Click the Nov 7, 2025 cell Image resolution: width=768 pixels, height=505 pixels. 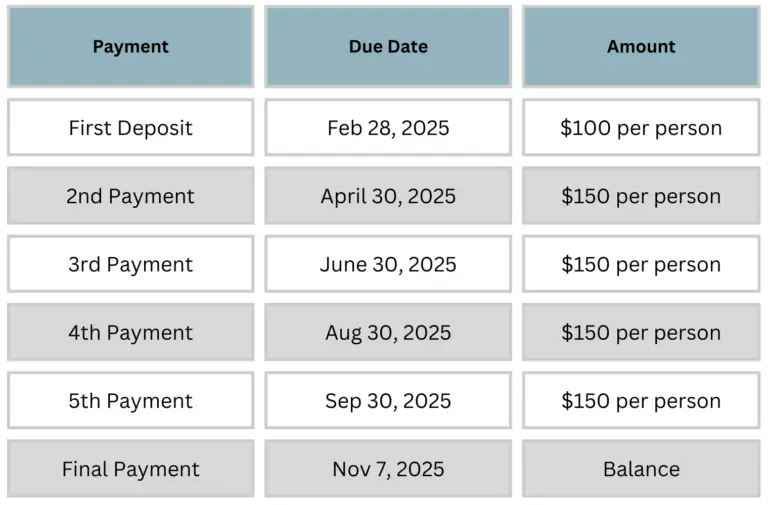click(388, 469)
